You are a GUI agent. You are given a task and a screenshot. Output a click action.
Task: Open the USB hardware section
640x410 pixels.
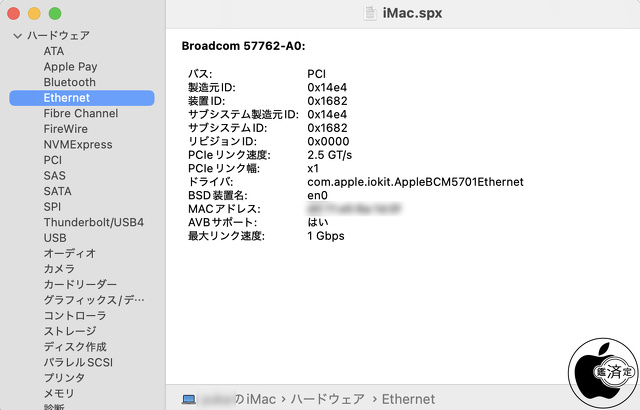[x=55, y=238]
